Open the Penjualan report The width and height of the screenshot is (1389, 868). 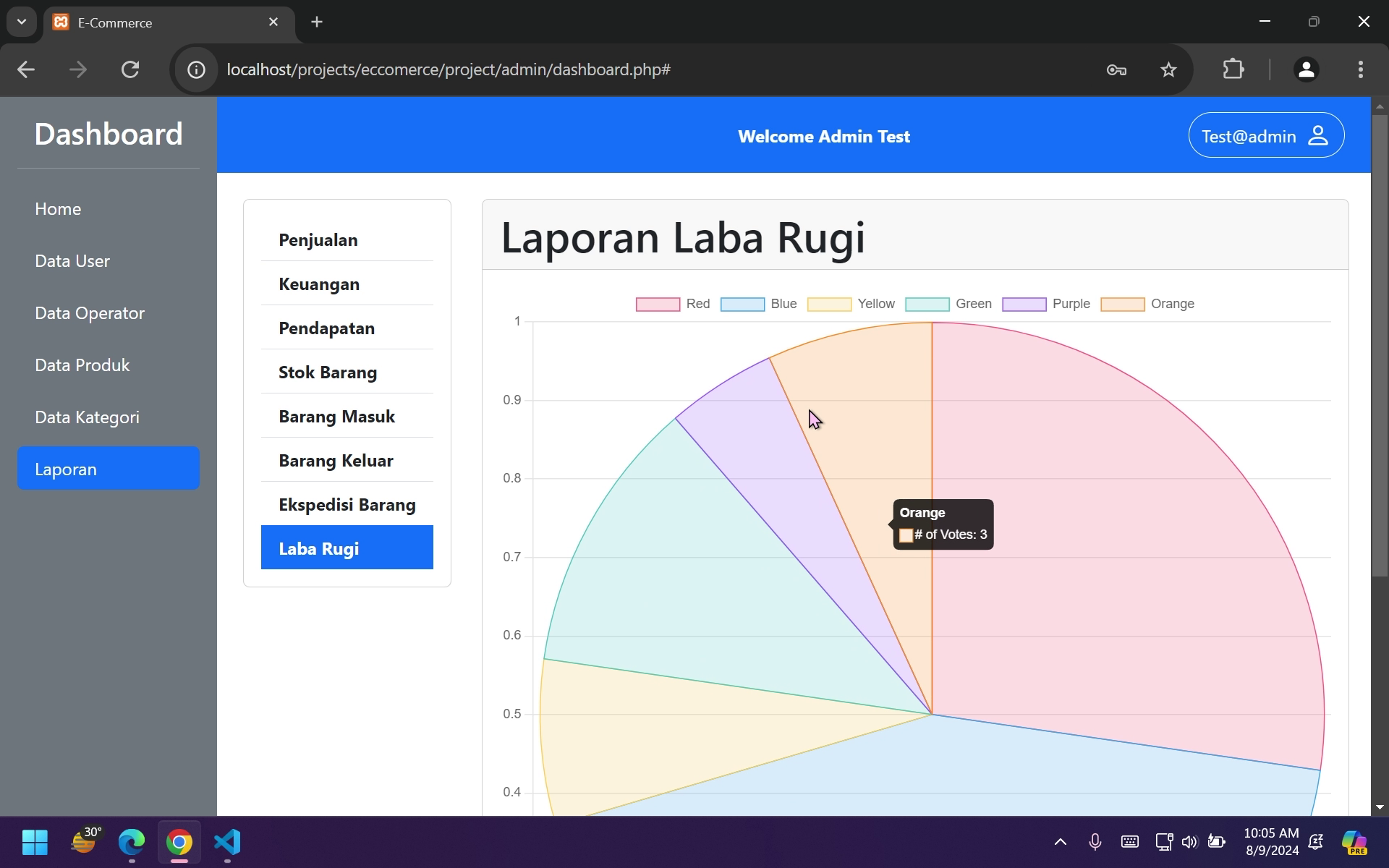(347, 239)
